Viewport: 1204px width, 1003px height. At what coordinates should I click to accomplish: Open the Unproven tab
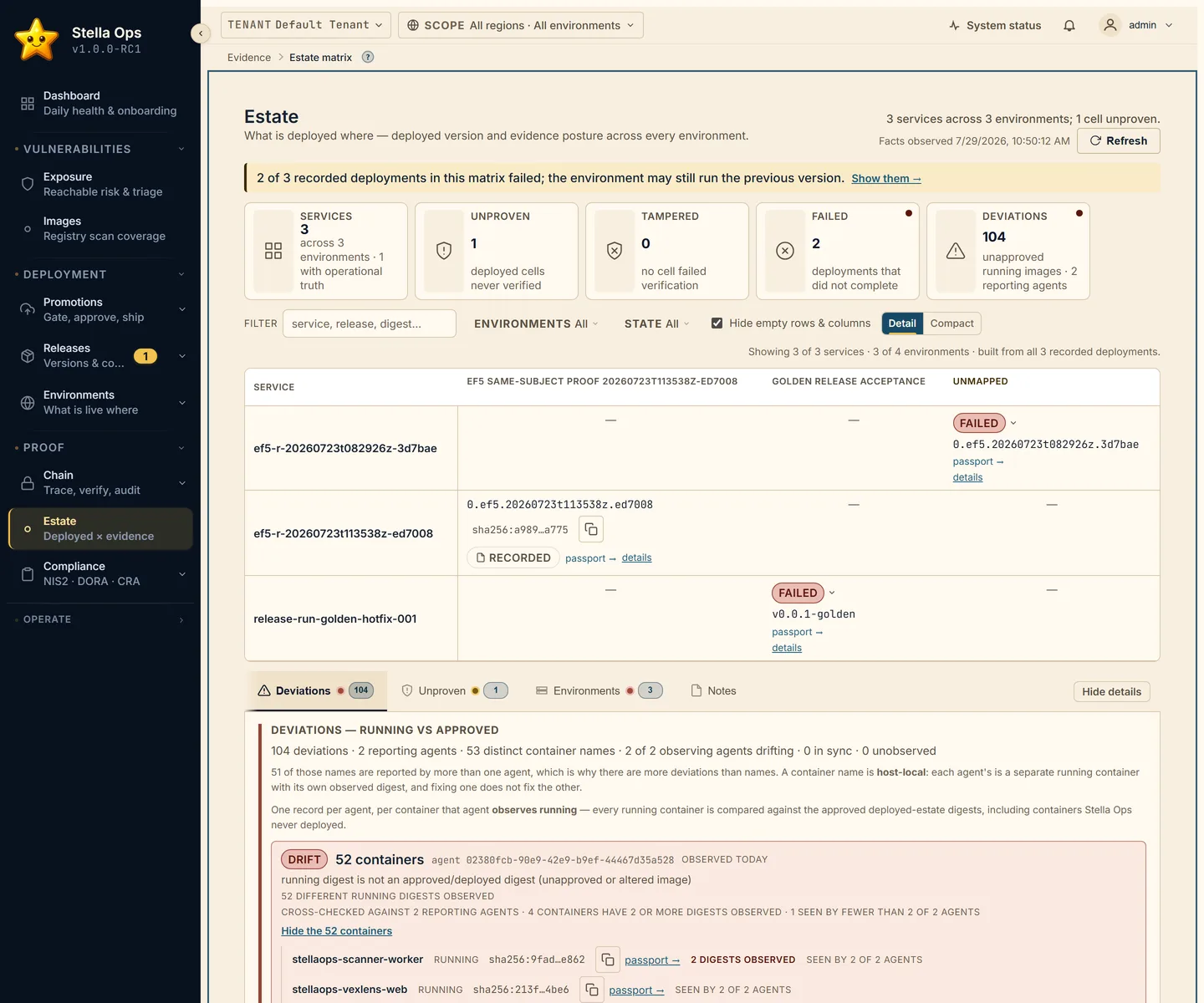coord(454,690)
